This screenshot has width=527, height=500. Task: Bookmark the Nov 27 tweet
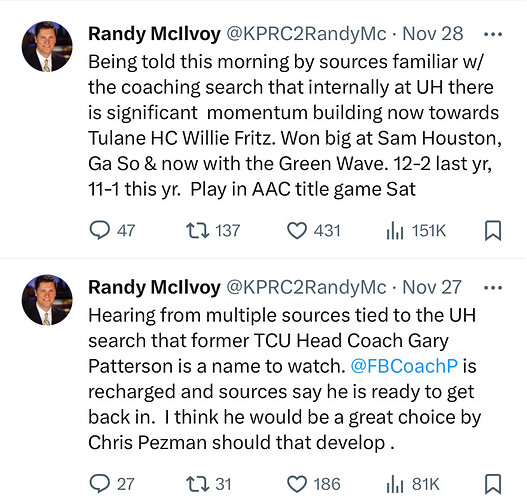point(493,484)
